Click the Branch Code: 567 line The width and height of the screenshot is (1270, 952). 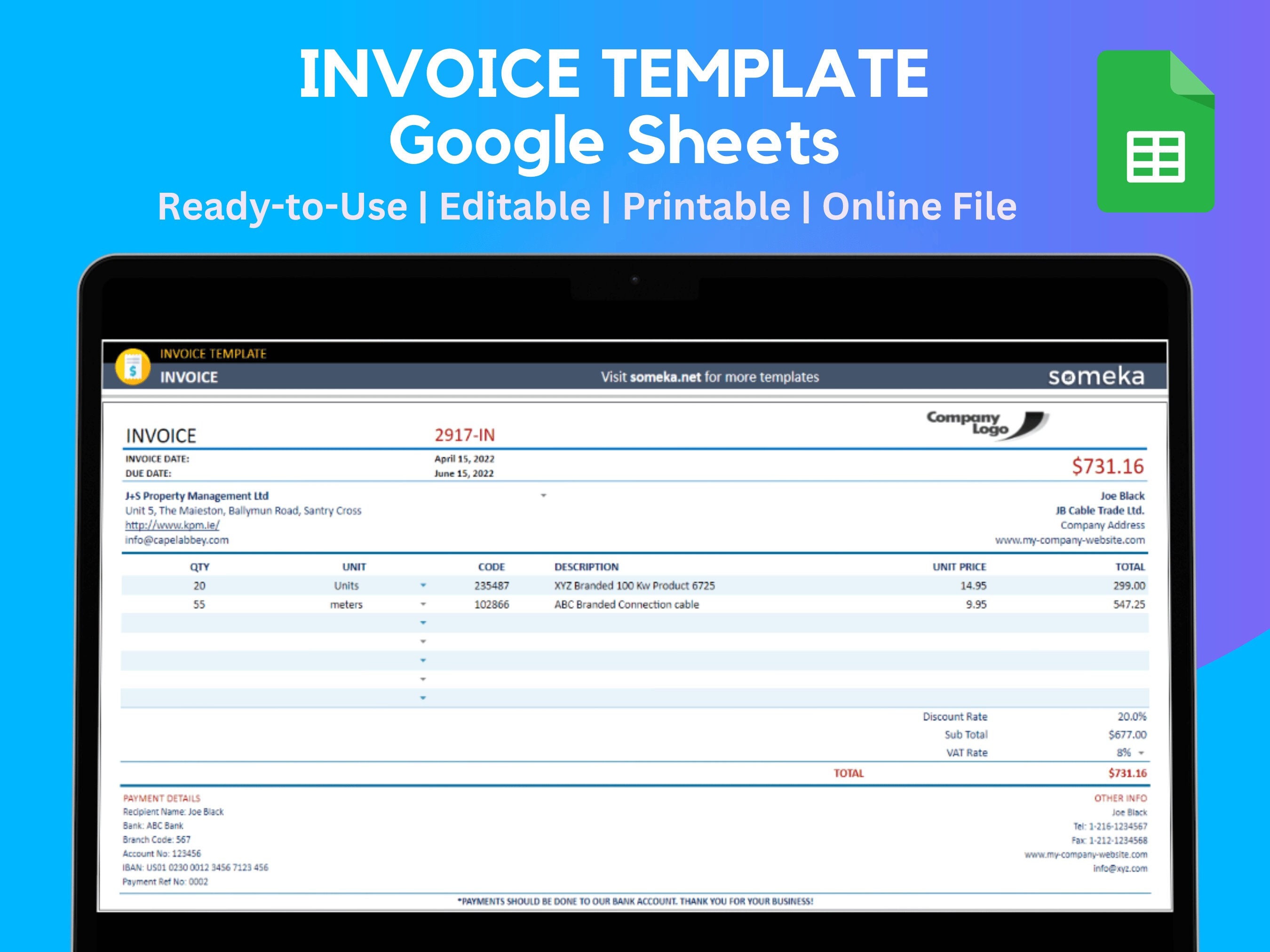point(156,840)
